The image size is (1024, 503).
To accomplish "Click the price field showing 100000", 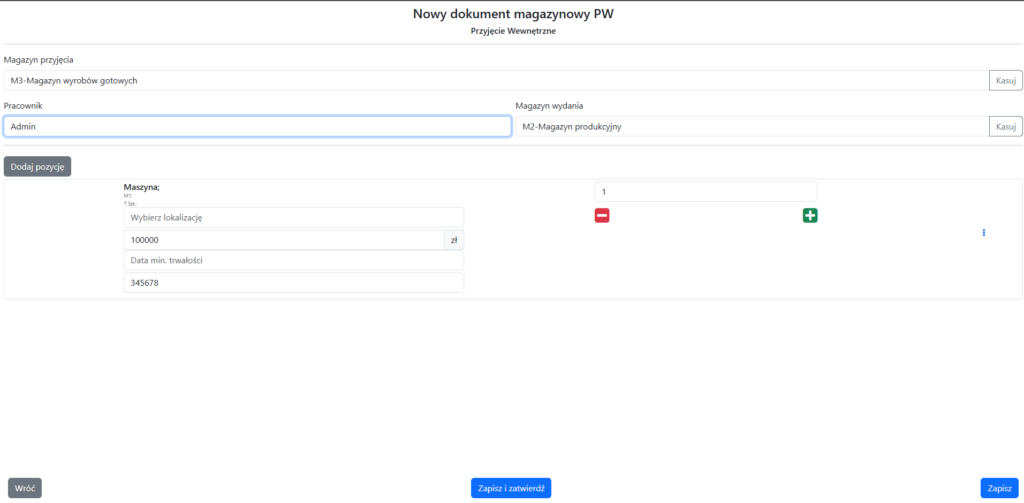I will (x=283, y=240).
